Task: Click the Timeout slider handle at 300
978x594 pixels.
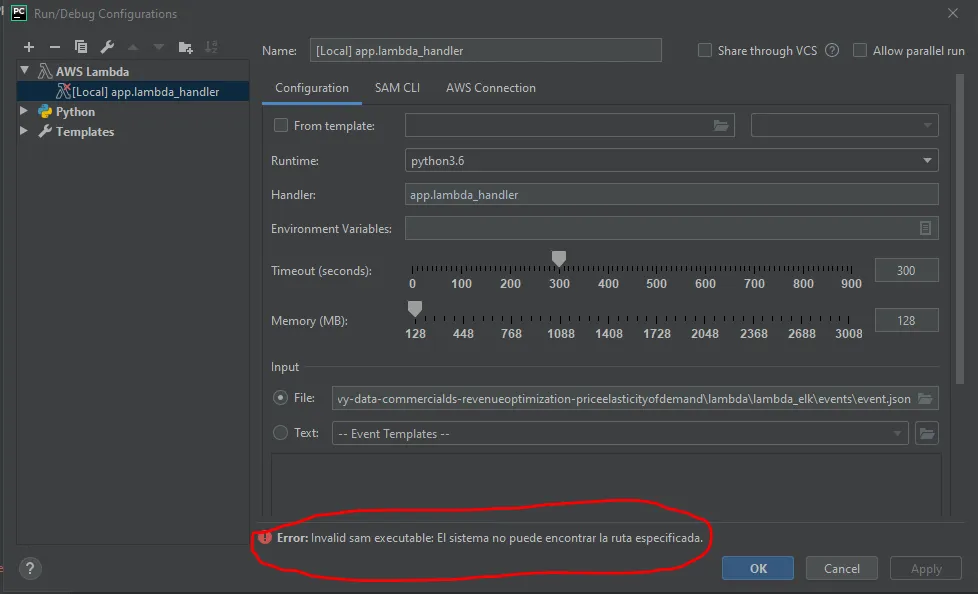Action: [559, 258]
